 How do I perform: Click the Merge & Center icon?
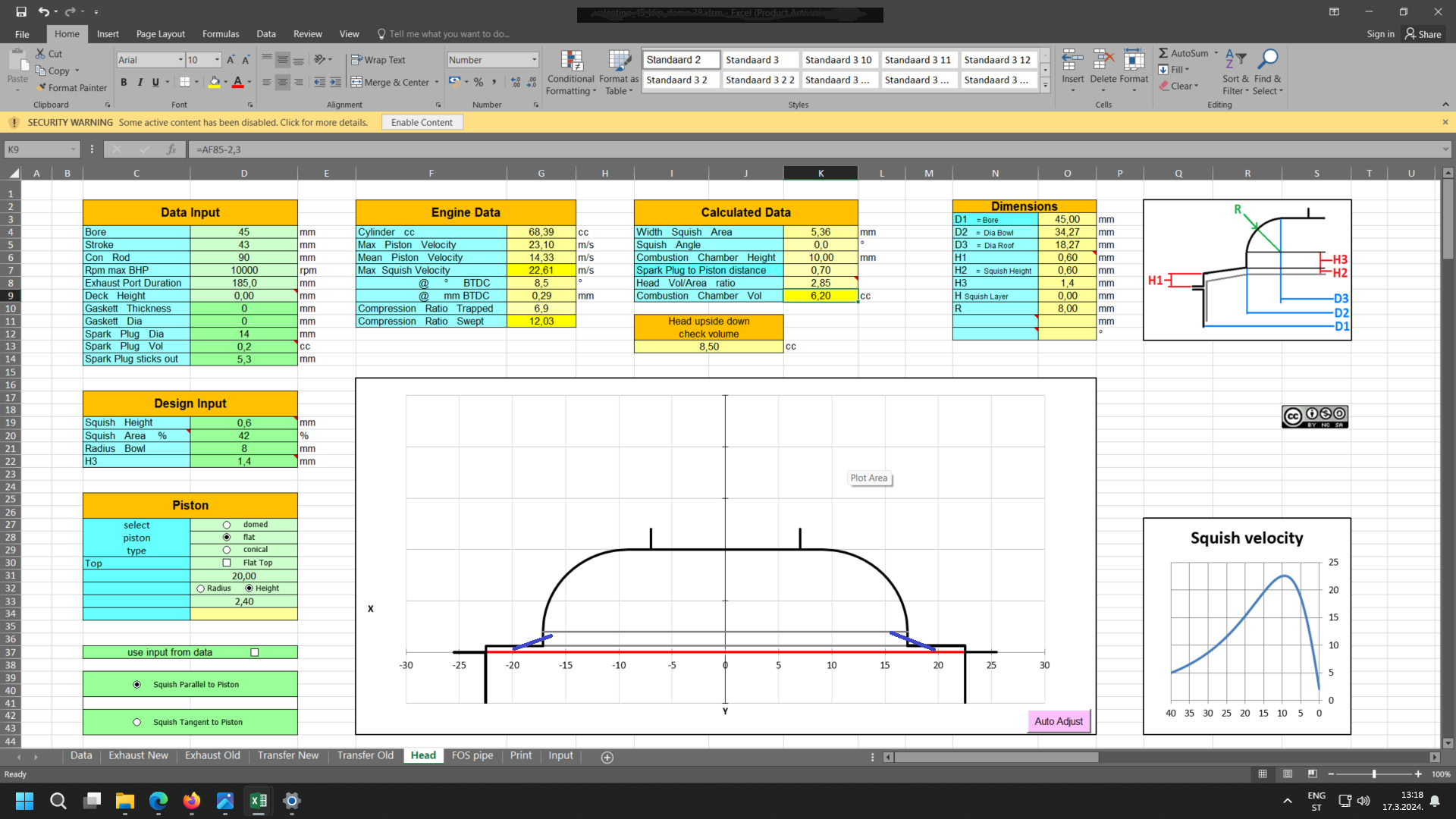tap(356, 83)
